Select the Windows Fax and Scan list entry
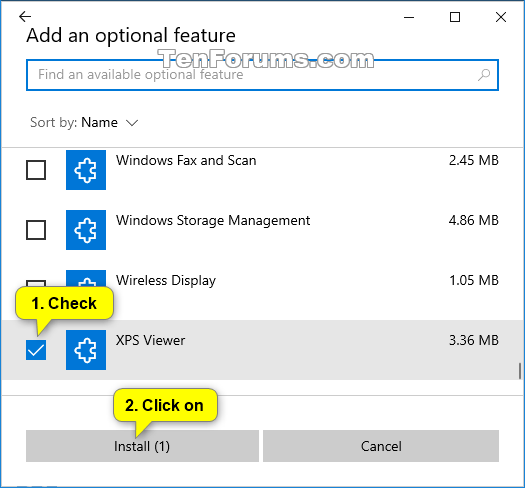This screenshot has height=488, width=525. 262,170
